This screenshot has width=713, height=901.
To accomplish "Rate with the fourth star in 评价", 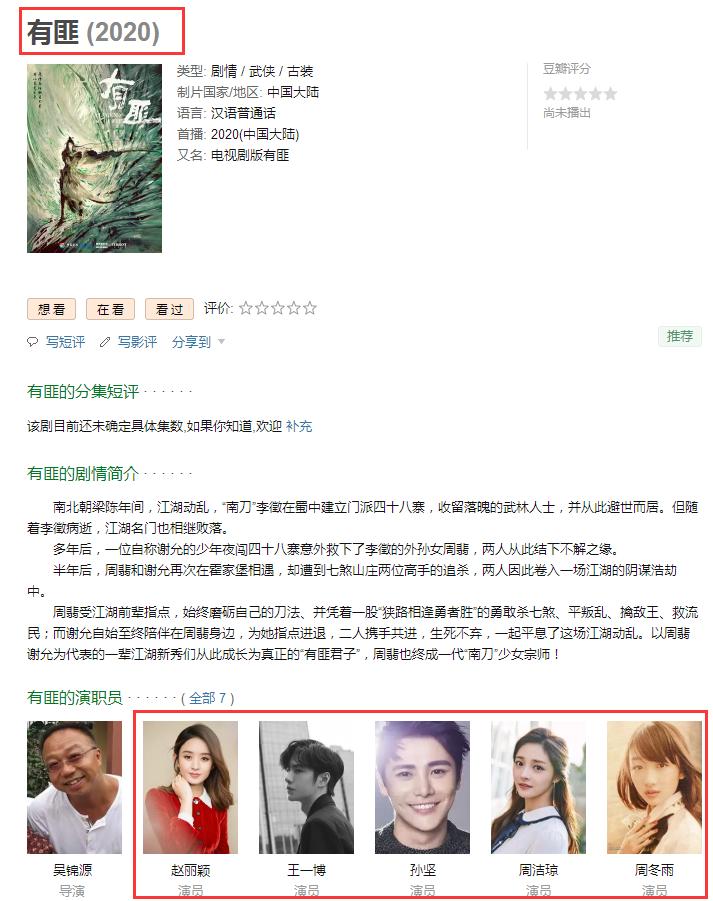I will coord(294,309).
